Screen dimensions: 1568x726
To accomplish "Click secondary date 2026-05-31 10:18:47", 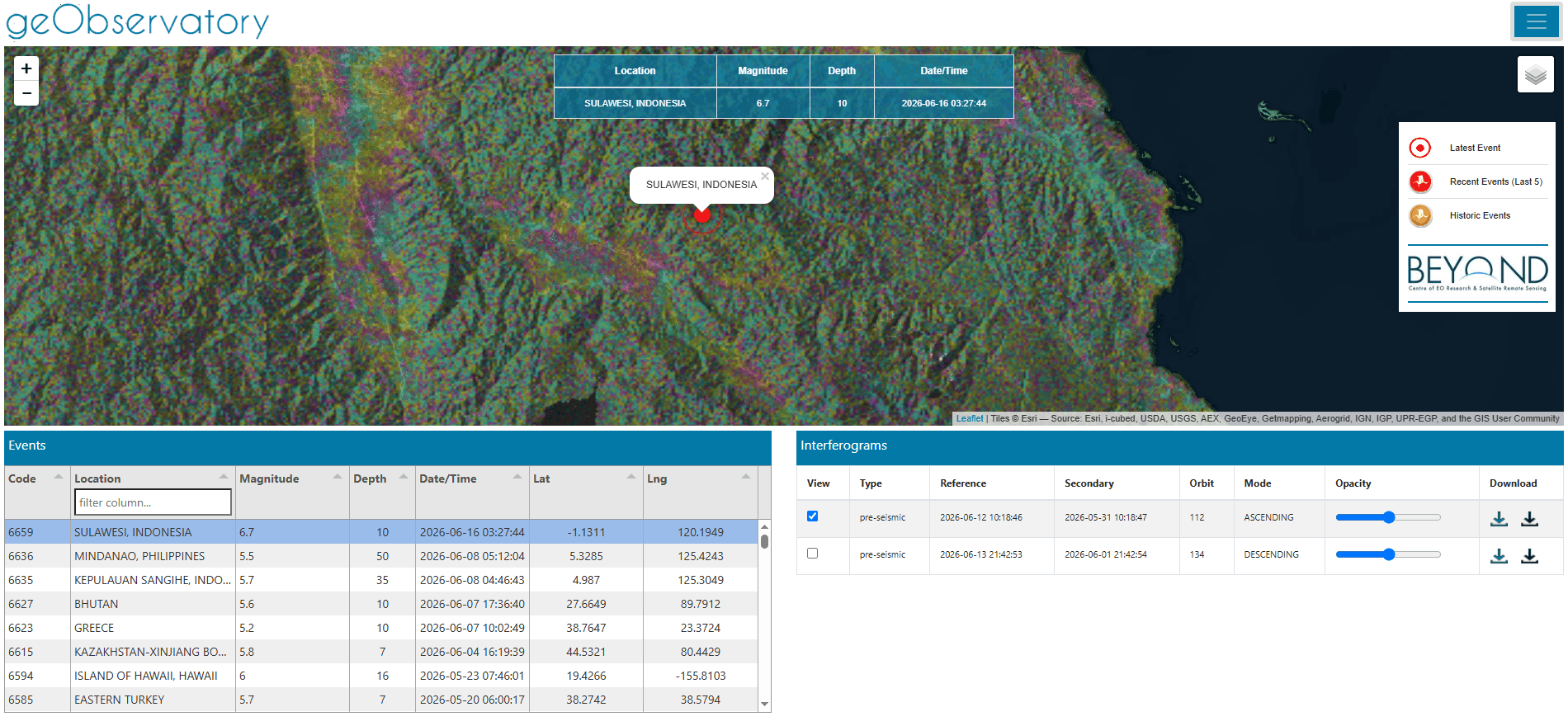I will 1106,517.
